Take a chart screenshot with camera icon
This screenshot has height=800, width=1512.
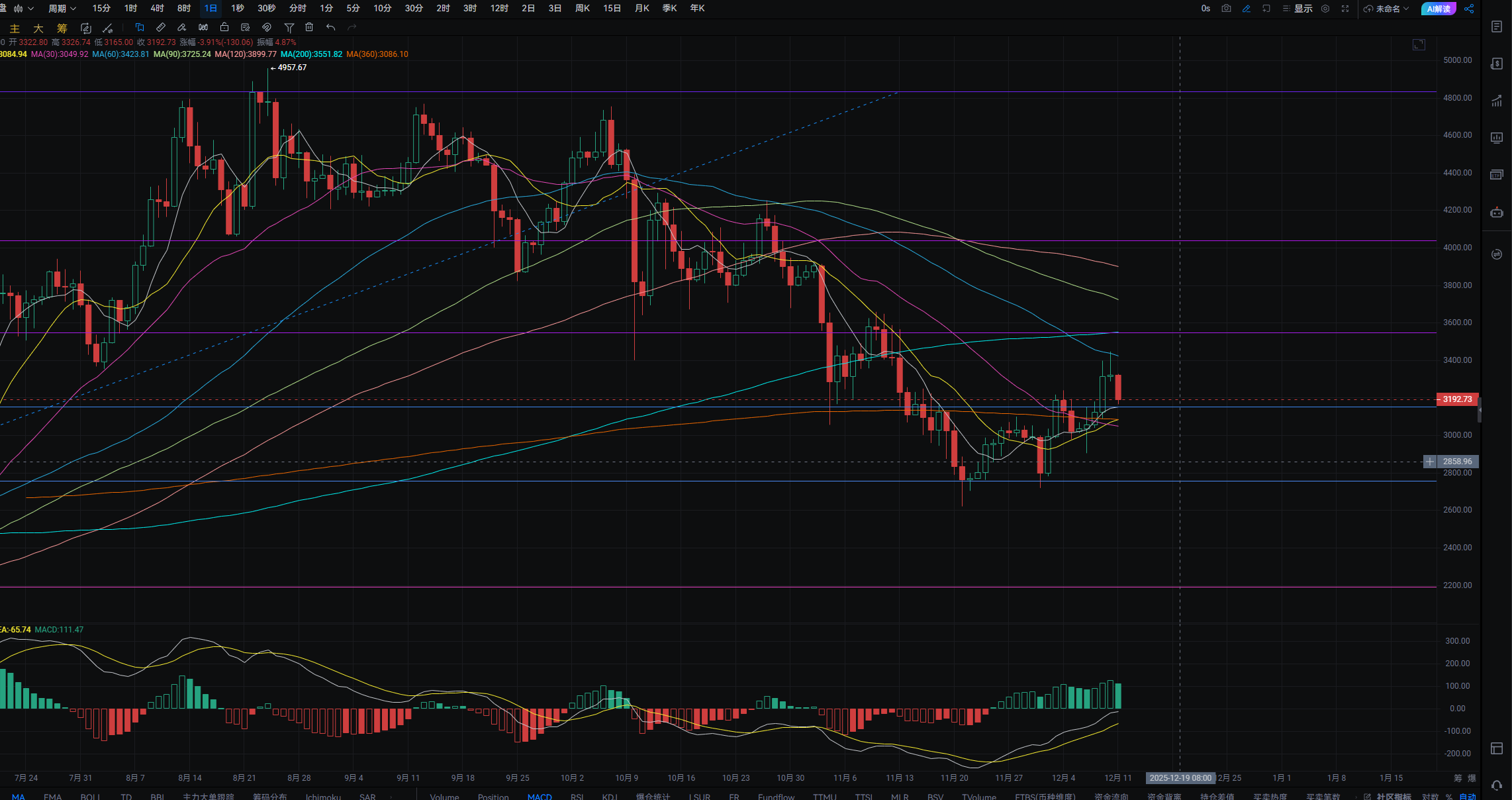tap(1226, 9)
